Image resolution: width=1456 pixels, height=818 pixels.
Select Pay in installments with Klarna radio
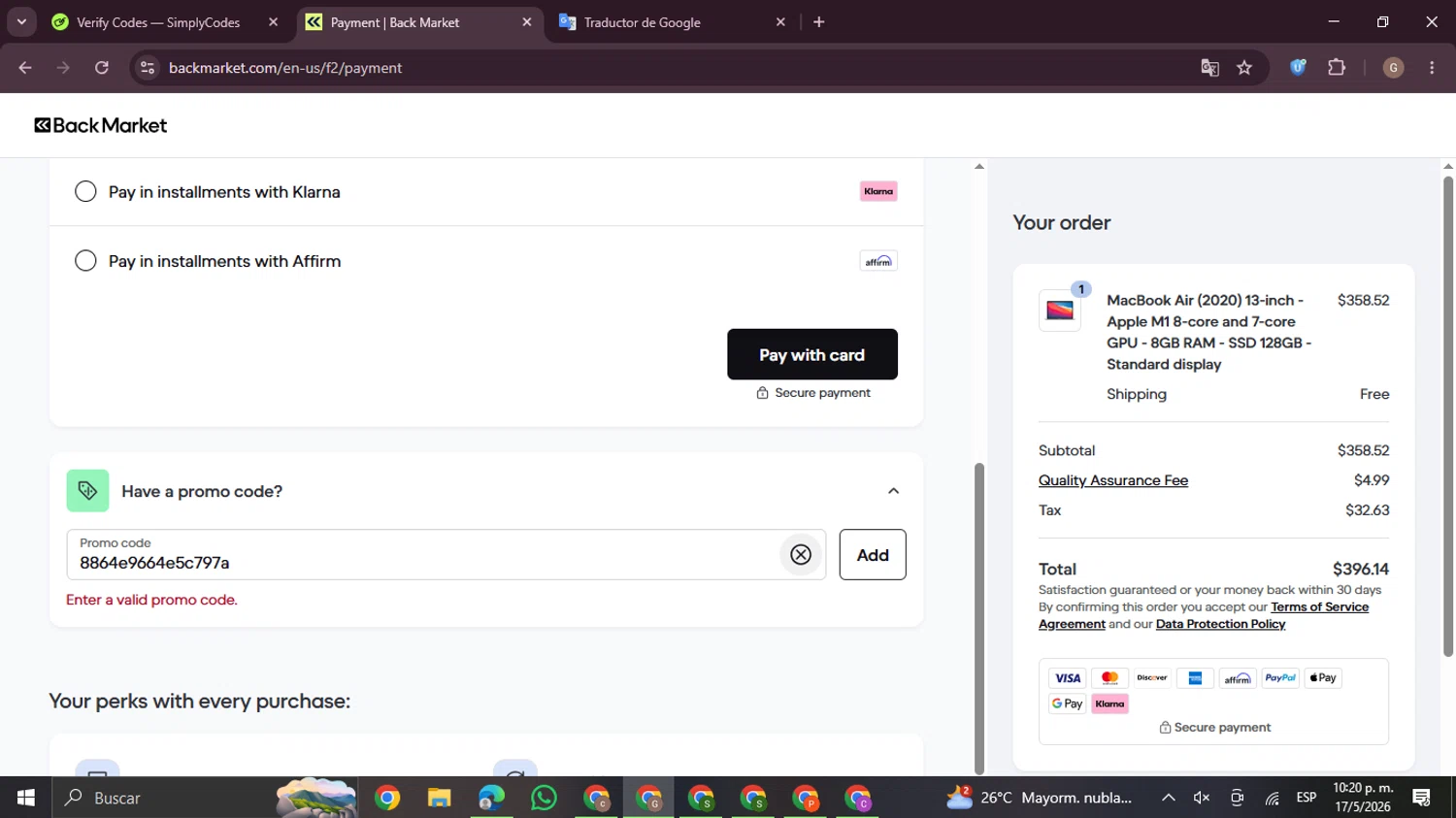coord(85,191)
